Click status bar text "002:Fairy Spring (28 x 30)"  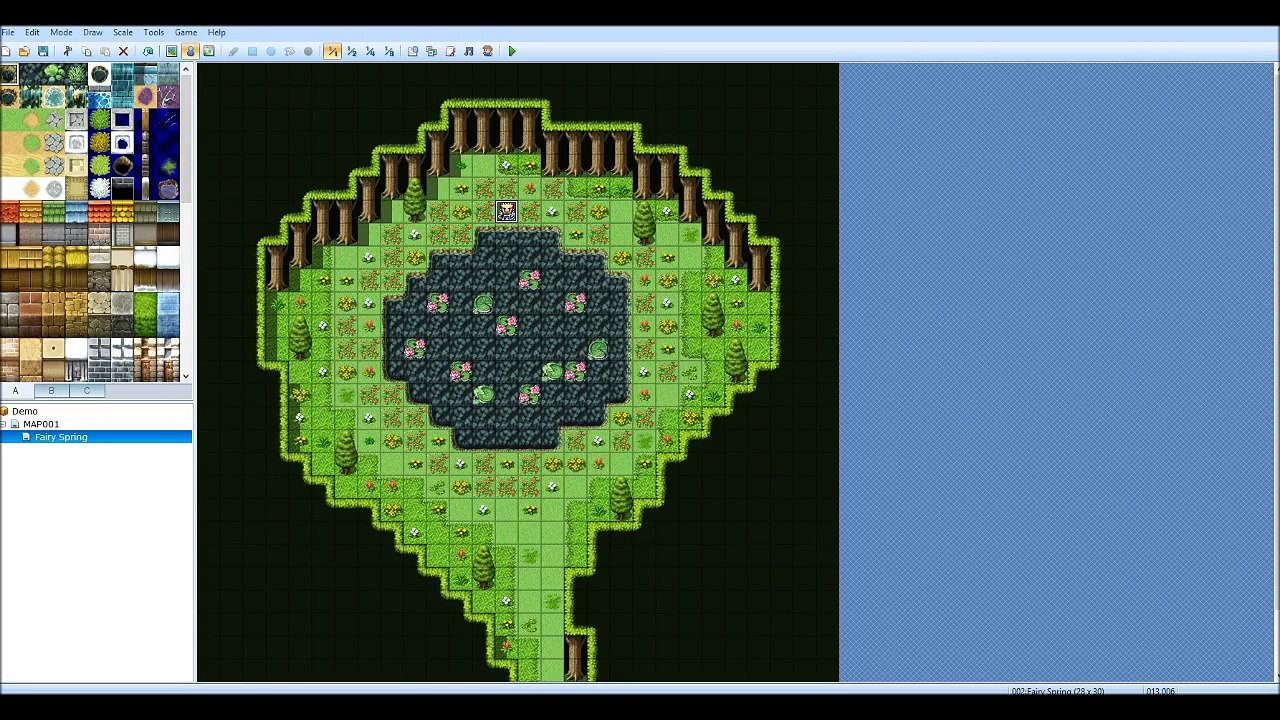pyautogui.click(x=1058, y=691)
